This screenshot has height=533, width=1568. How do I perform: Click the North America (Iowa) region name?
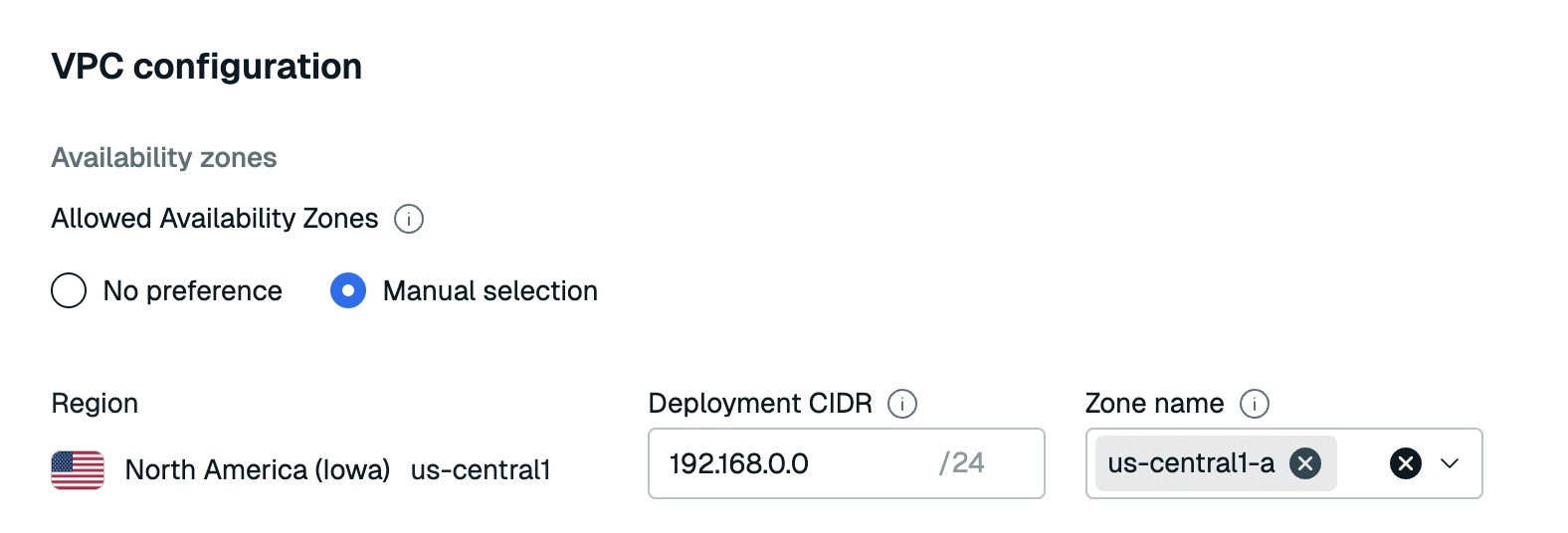tap(258, 470)
